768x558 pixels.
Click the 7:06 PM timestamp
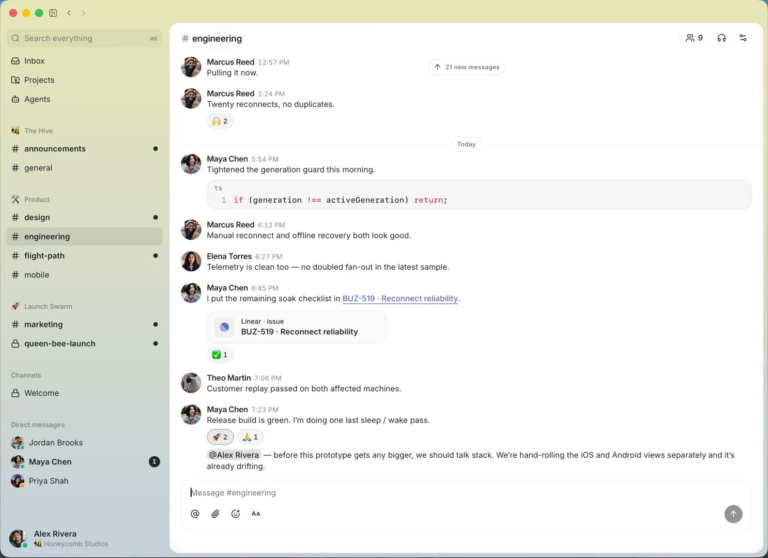tap(268, 378)
